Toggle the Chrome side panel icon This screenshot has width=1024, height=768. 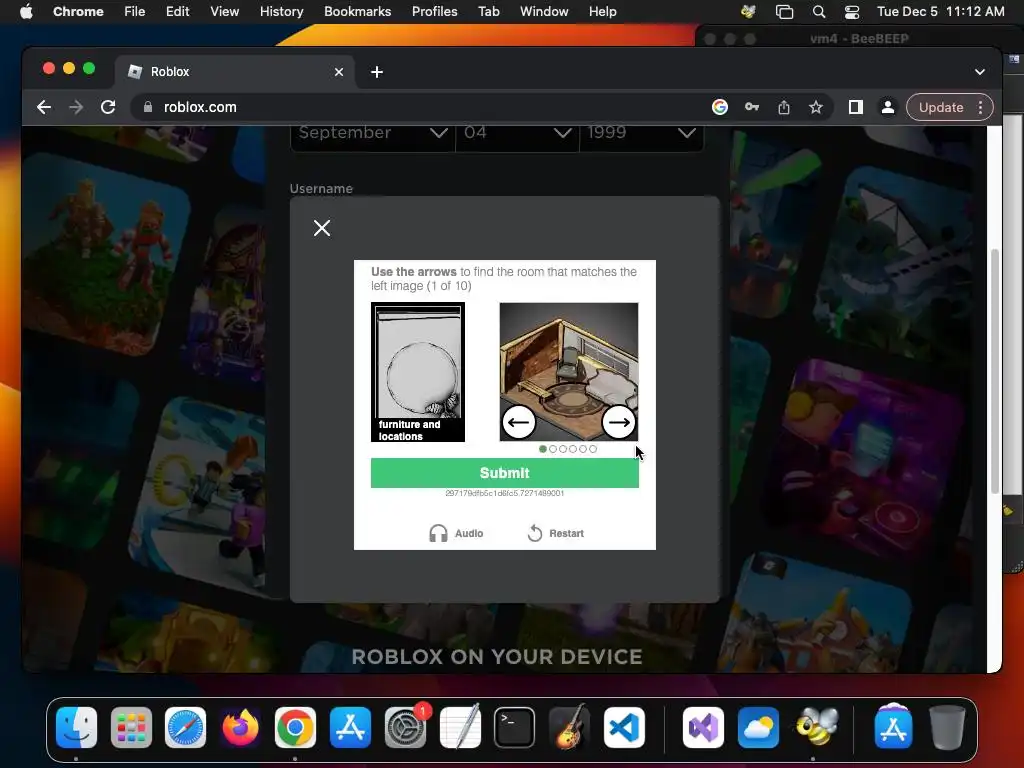(x=856, y=107)
